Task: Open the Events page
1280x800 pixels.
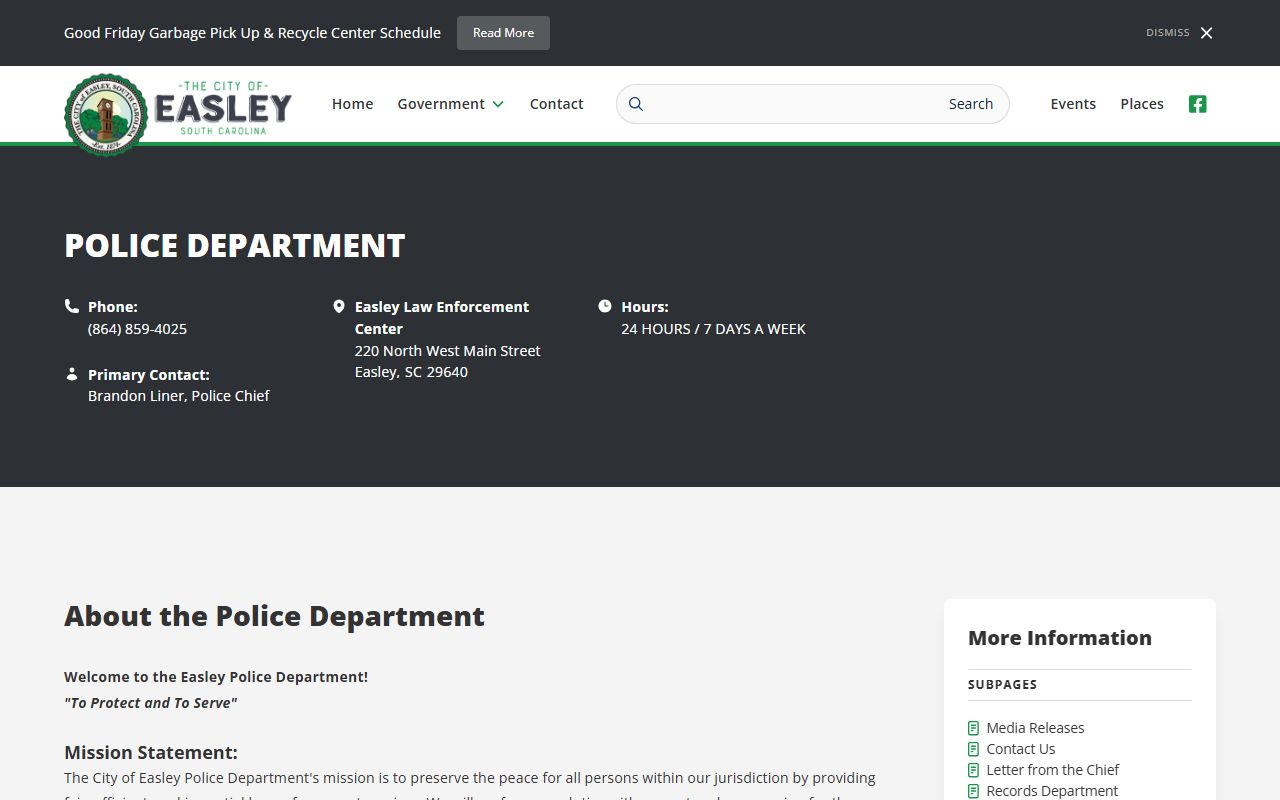Action: pos(1073,104)
